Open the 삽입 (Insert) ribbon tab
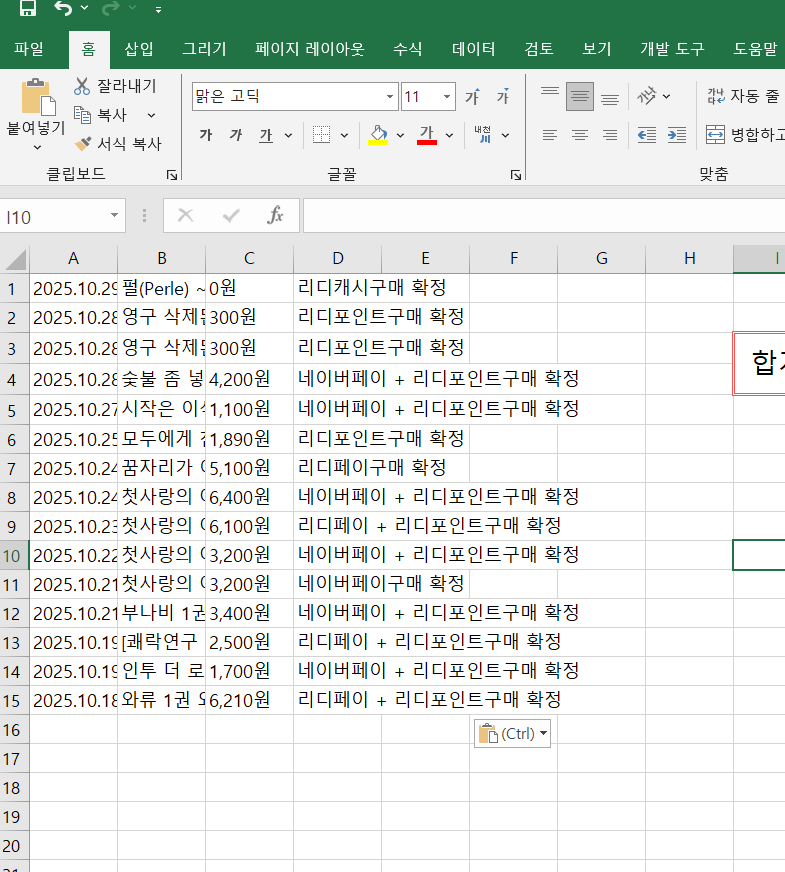Viewport: 785px width, 872px height. [139, 48]
